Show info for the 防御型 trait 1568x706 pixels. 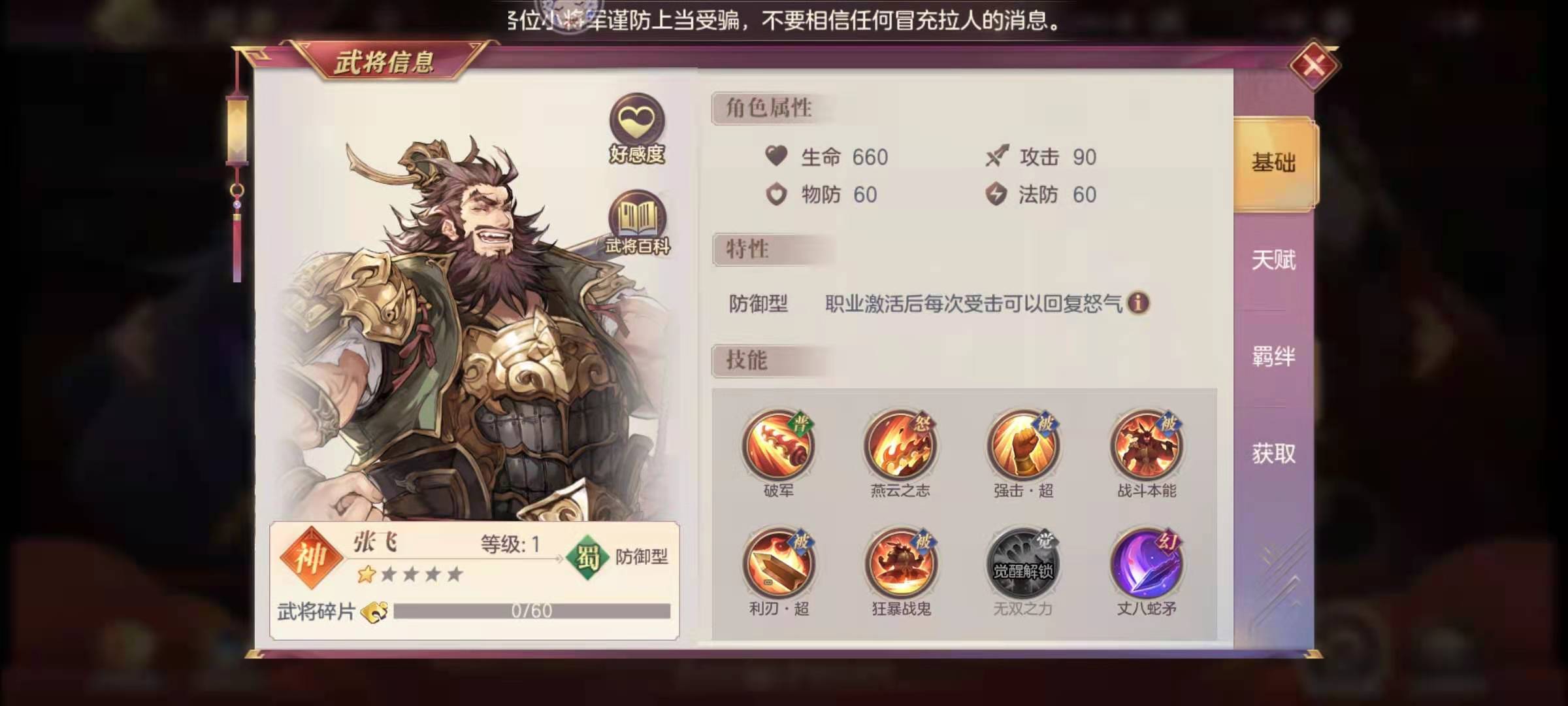coord(1138,303)
